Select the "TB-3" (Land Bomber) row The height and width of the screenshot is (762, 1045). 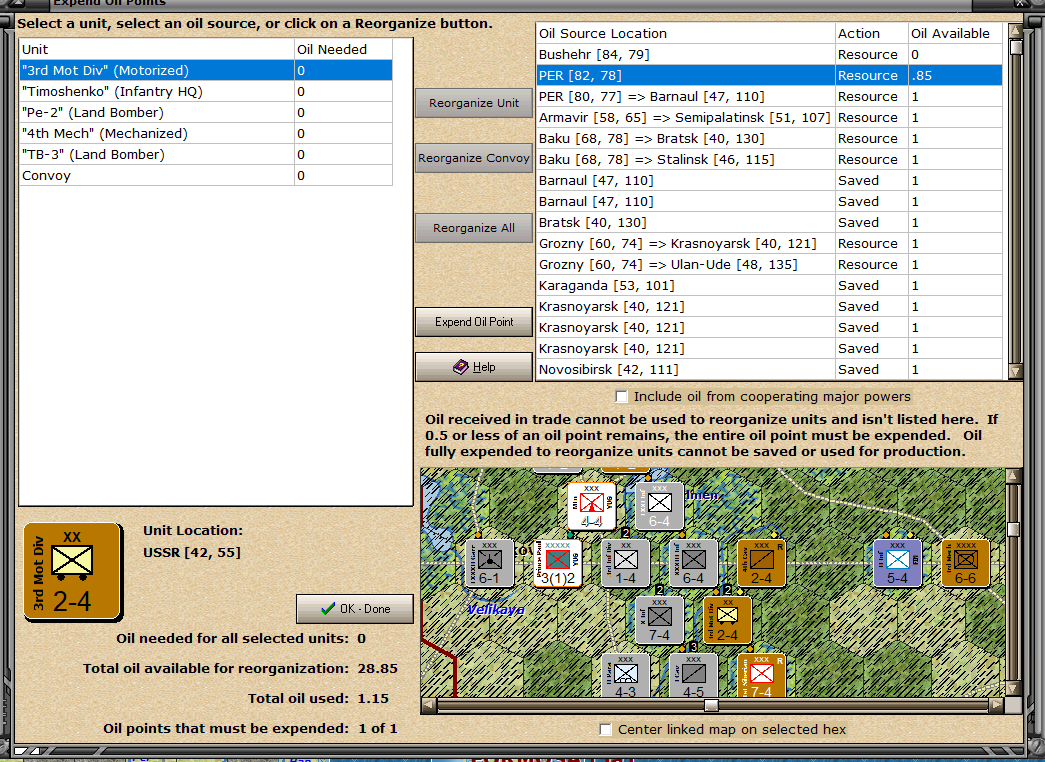pyautogui.click(x=206, y=155)
